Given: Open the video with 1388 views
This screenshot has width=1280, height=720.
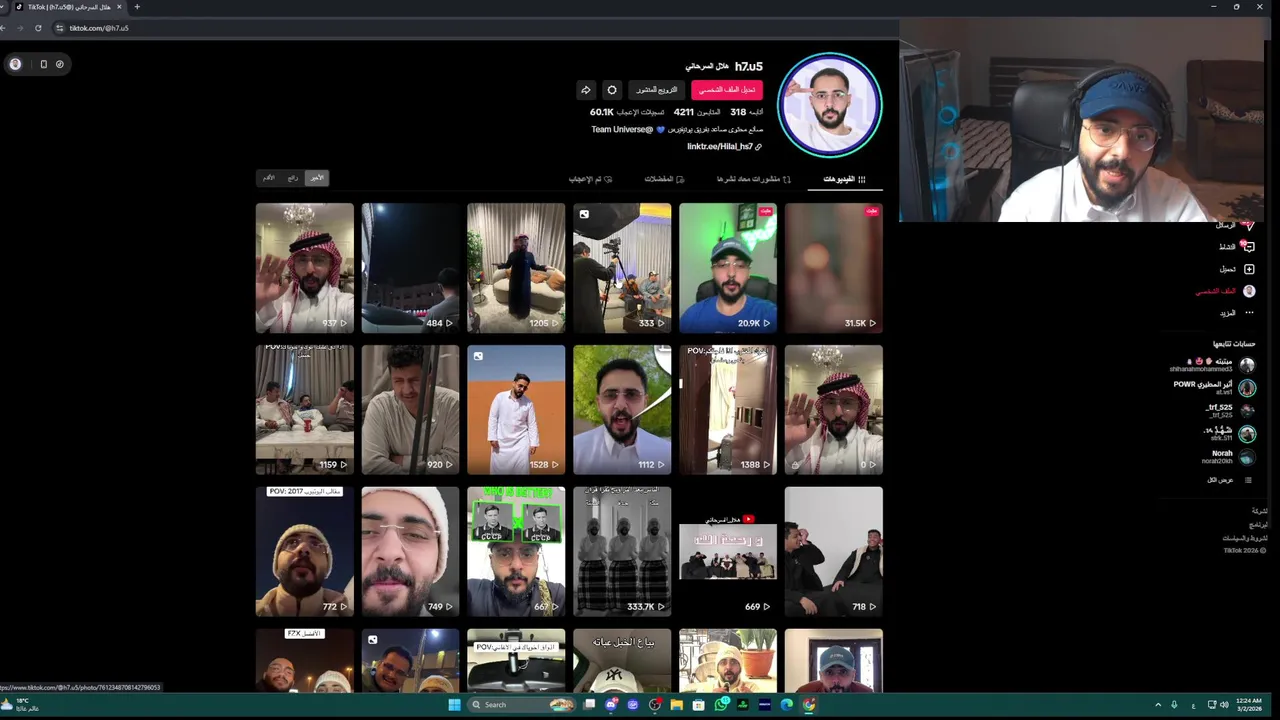Looking at the screenshot, I should click(x=728, y=410).
